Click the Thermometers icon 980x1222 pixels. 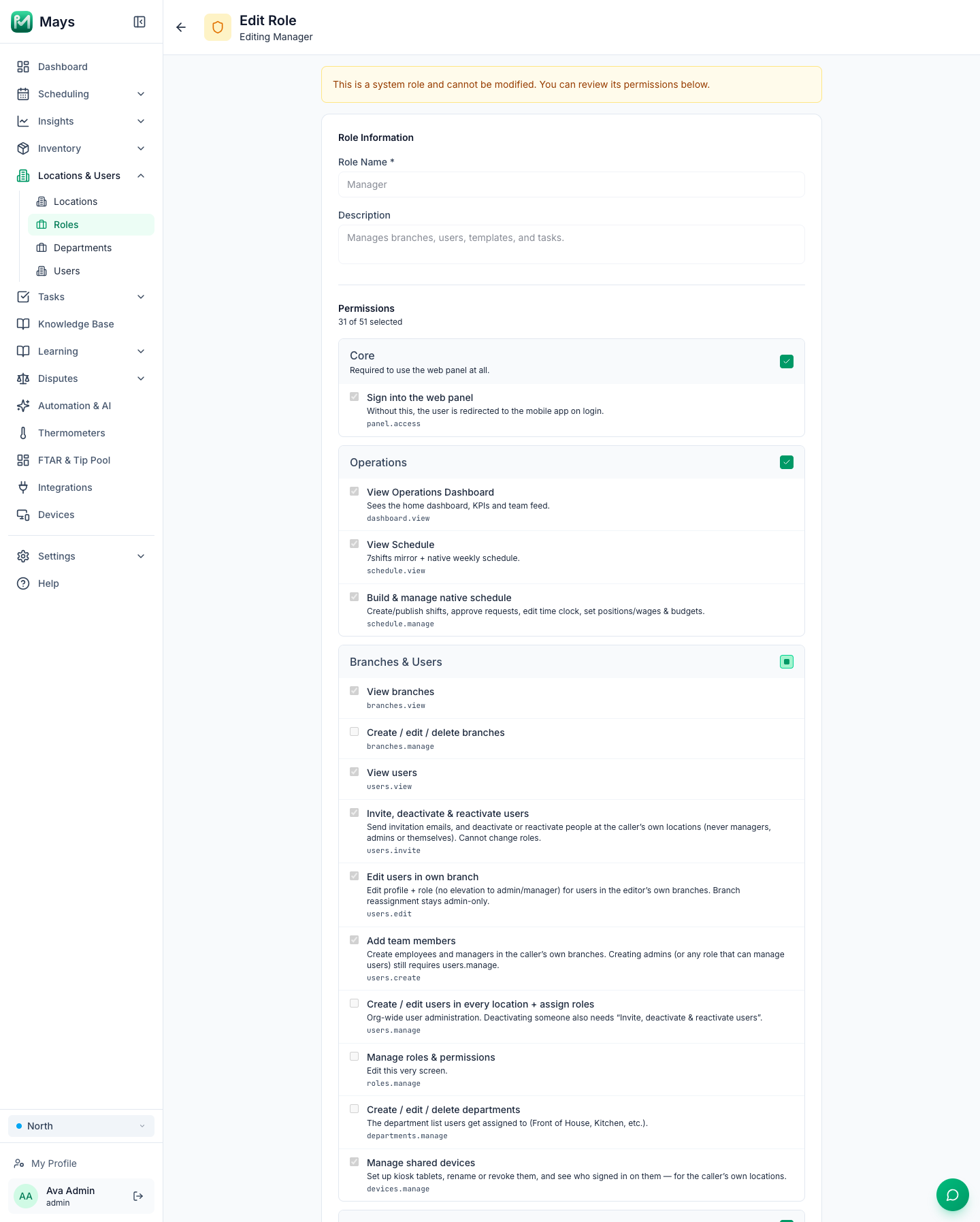[23, 433]
